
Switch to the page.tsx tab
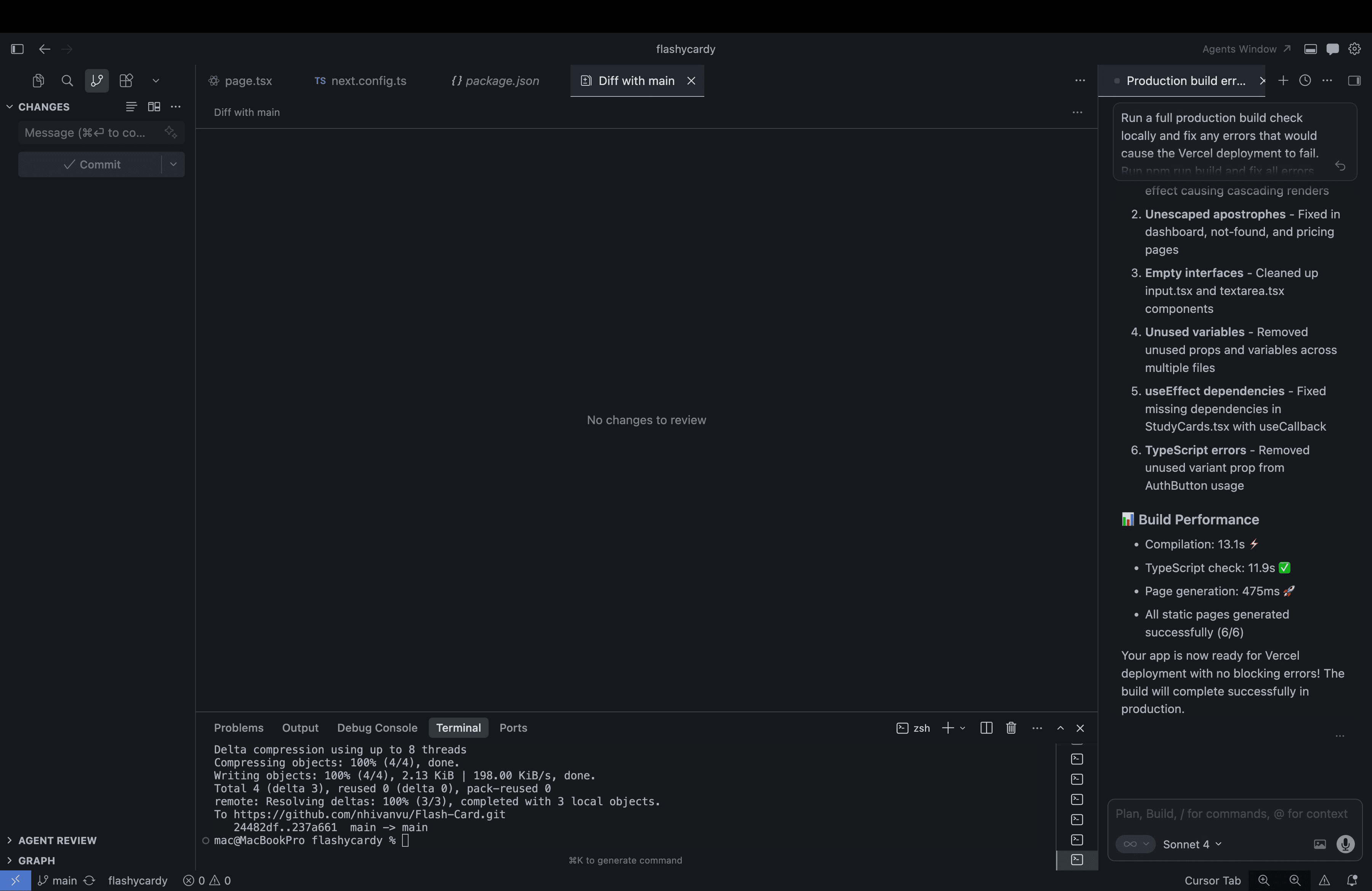241,81
